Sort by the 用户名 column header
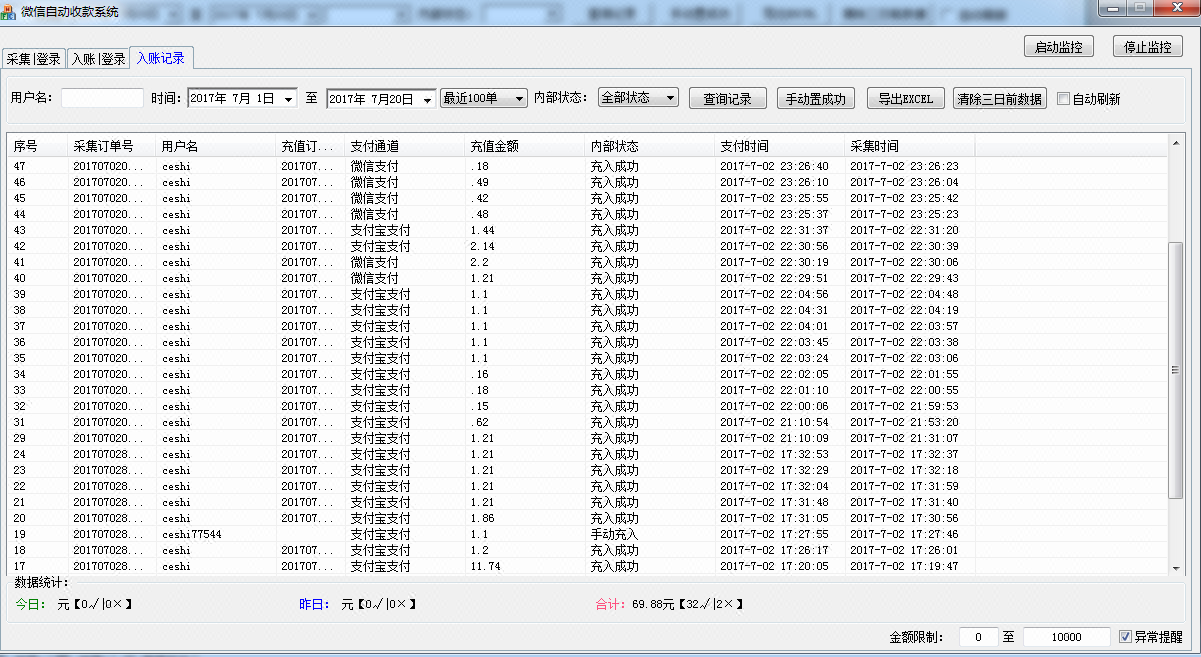Image resolution: width=1201 pixels, height=657 pixels. (x=215, y=146)
